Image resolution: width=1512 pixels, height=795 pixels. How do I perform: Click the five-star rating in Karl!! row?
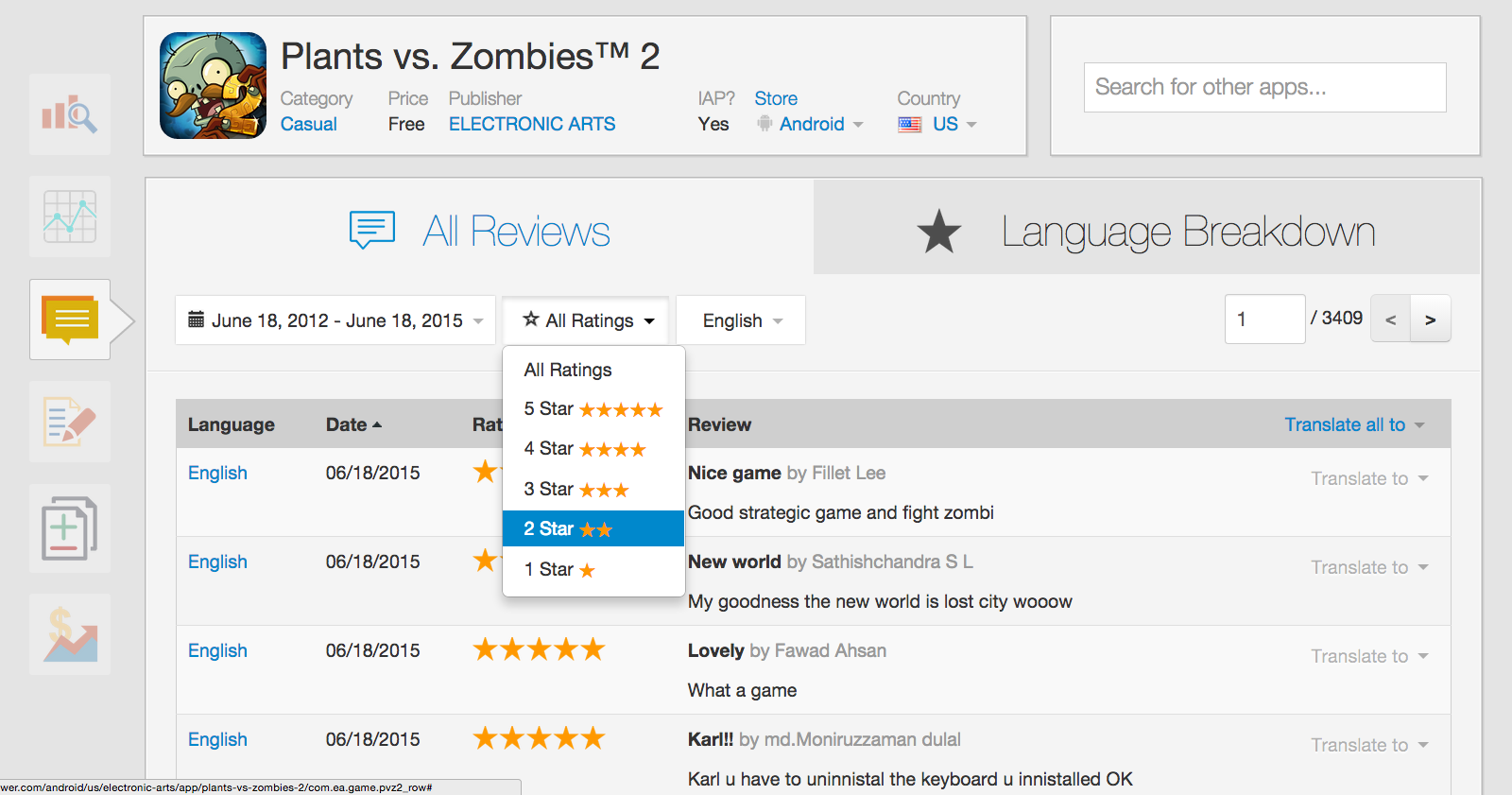(x=539, y=738)
